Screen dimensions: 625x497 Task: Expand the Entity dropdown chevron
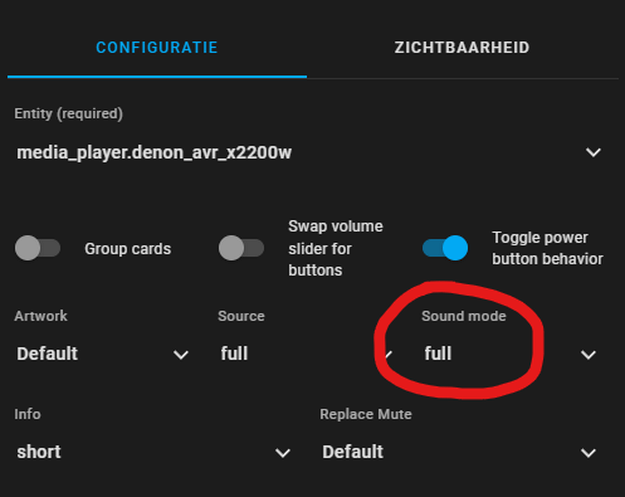(594, 152)
